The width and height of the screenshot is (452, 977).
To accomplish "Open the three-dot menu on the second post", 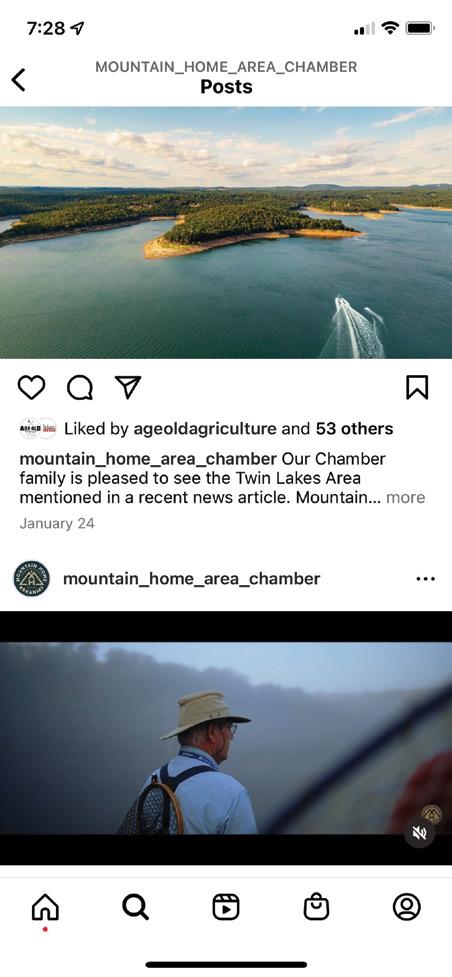I will [425, 579].
